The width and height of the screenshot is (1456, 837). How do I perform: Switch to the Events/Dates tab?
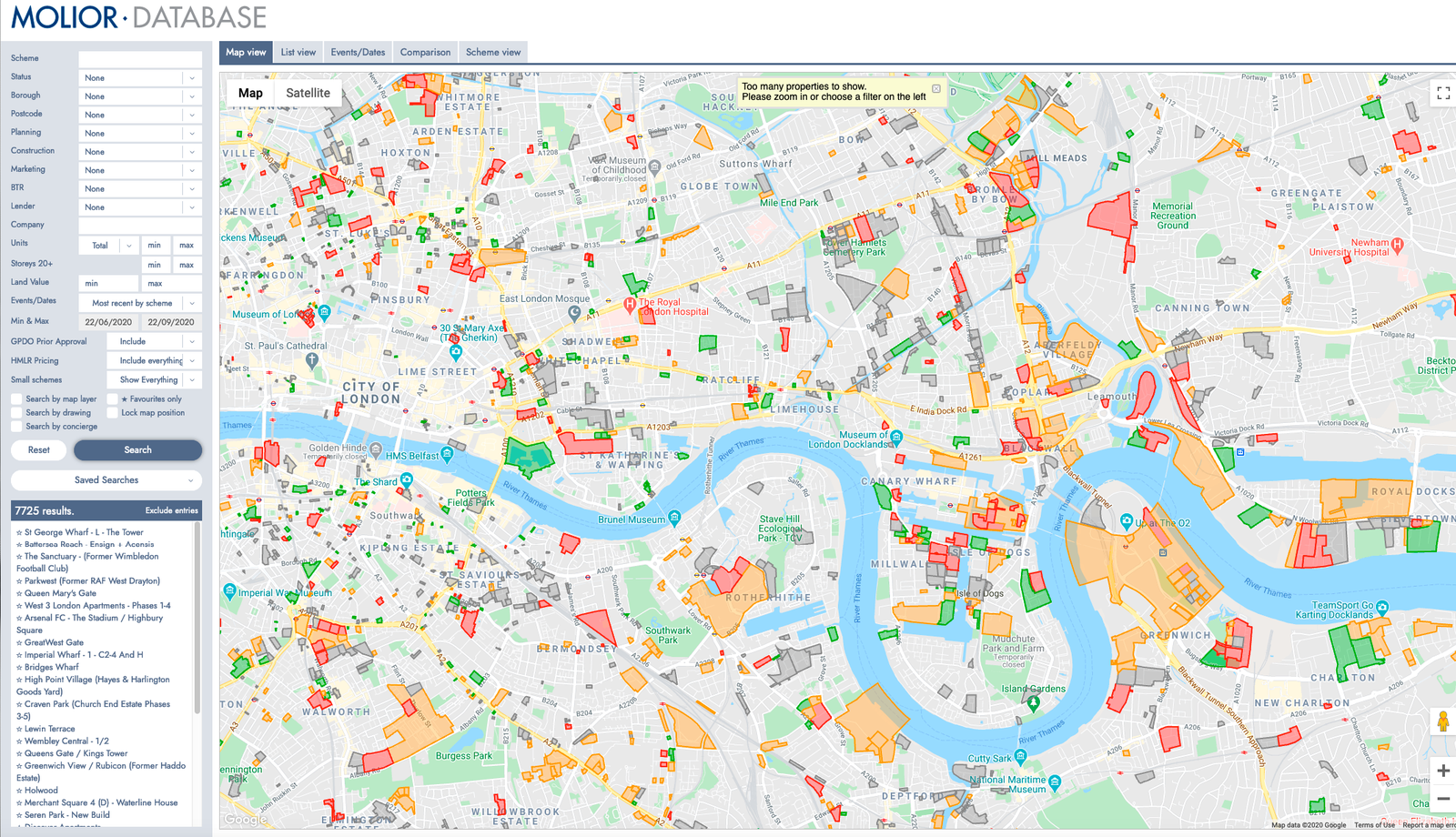point(359,52)
